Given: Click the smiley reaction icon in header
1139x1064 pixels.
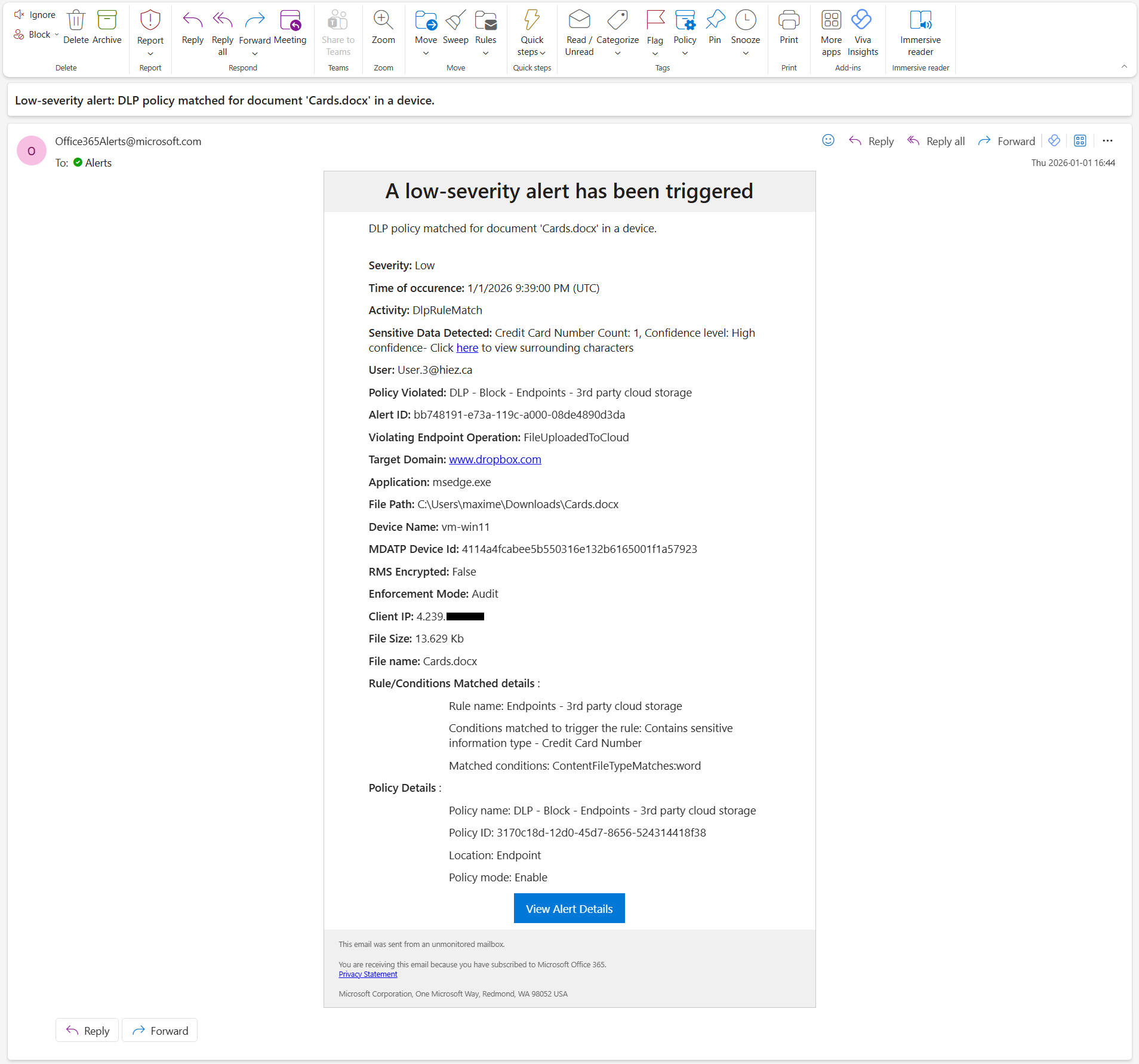Looking at the screenshot, I should pyautogui.click(x=828, y=140).
